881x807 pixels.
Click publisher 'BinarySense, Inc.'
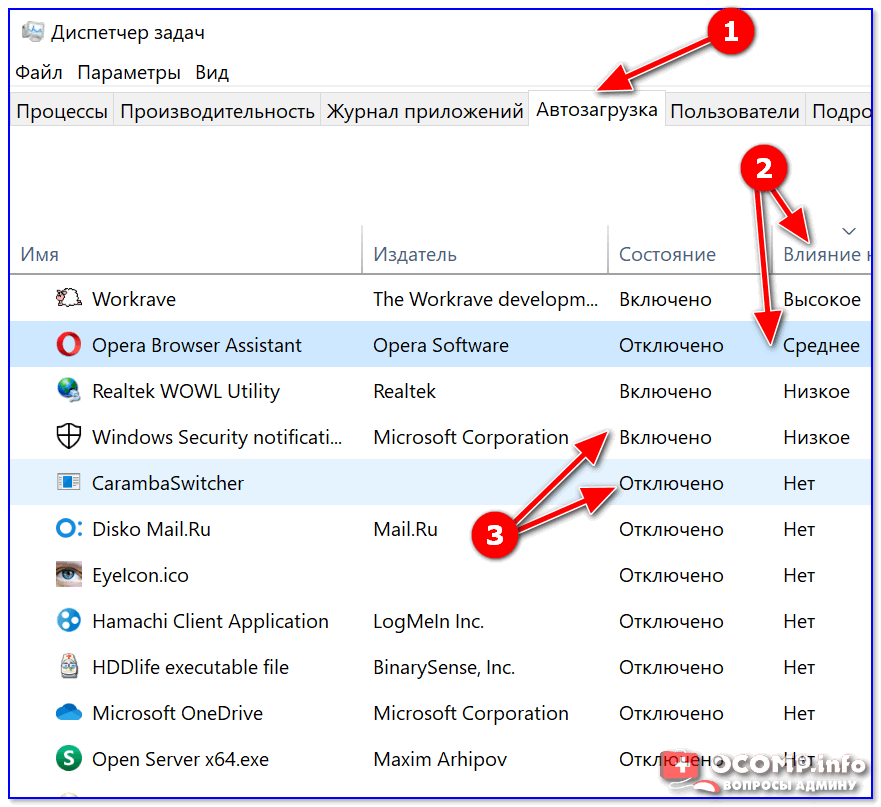click(x=444, y=667)
